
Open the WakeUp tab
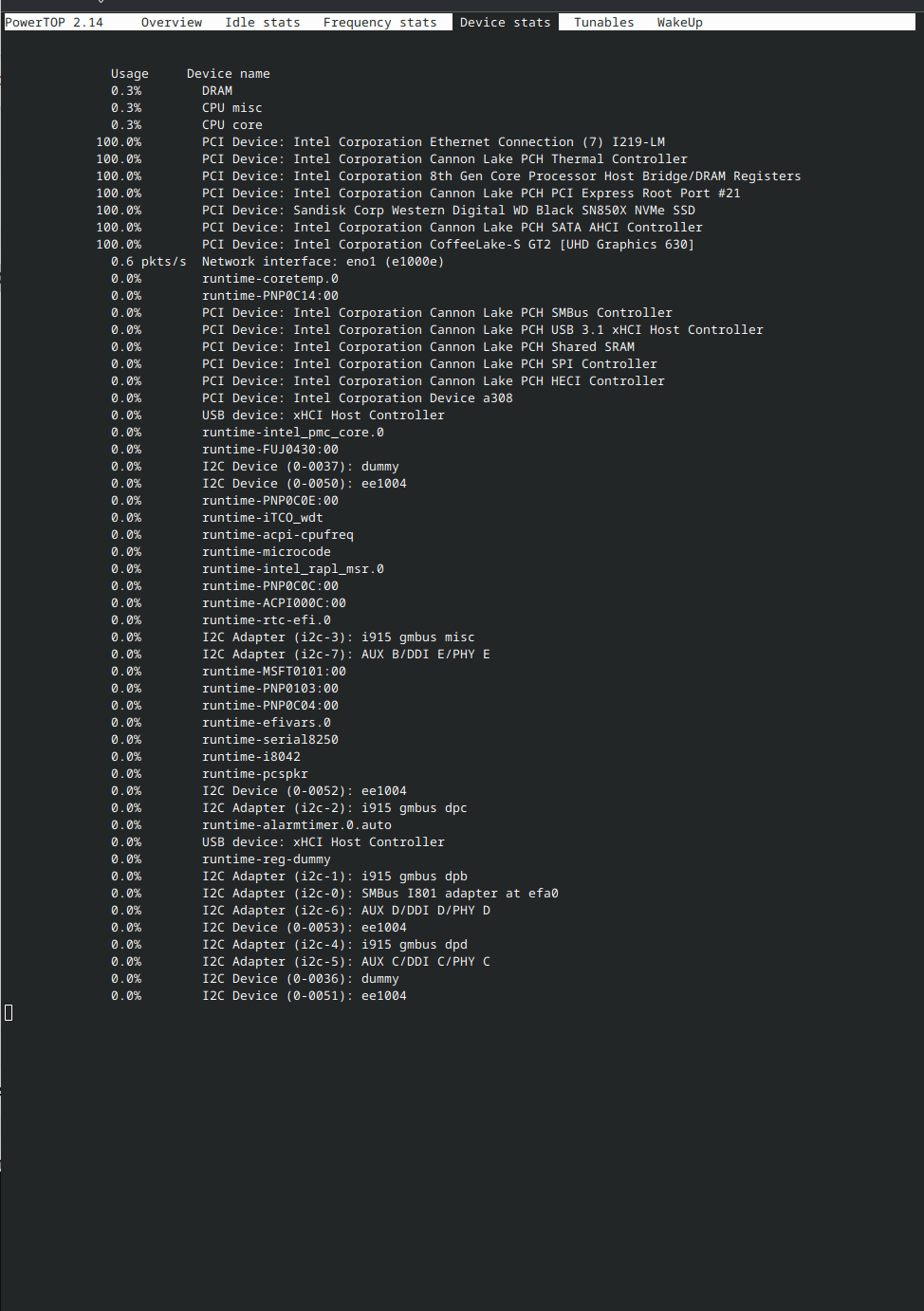click(679, 22)
